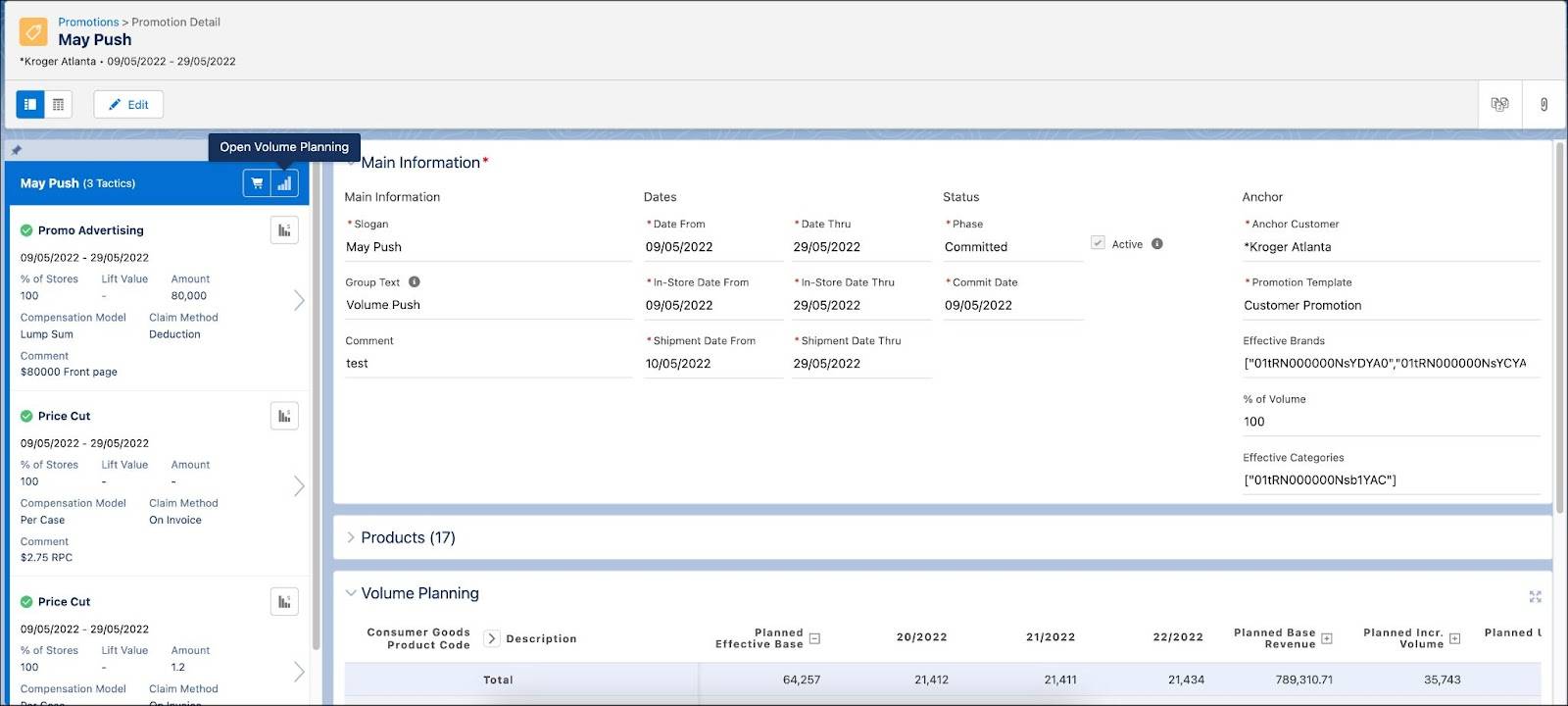Click the 20/2022 week column header
The width and height of the screenshot is (1568, 706).
[922, 637]
